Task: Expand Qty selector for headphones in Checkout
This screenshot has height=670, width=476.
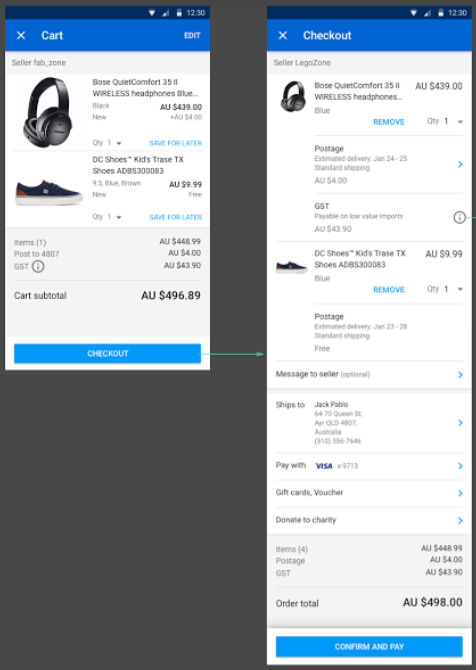Action: [x=445, y=121]
